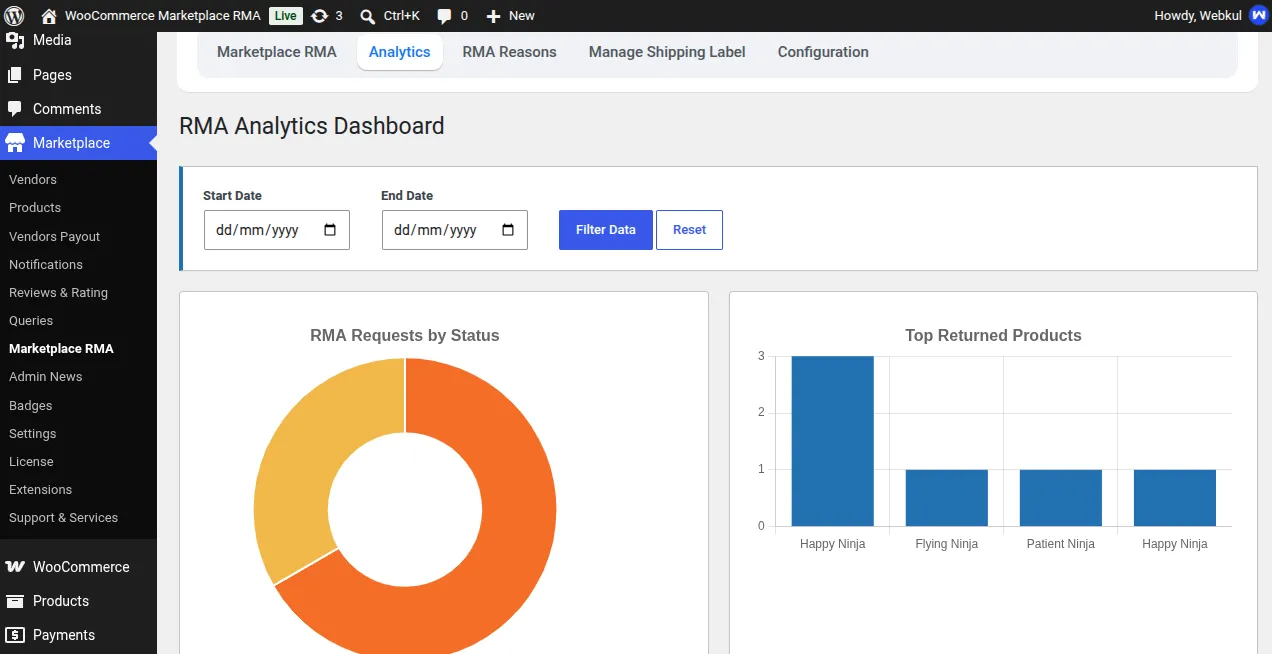Open the updates icon showing 3
Image resolution: width=1272 pixels, height=654 pixels.
[x=319, y=16]
